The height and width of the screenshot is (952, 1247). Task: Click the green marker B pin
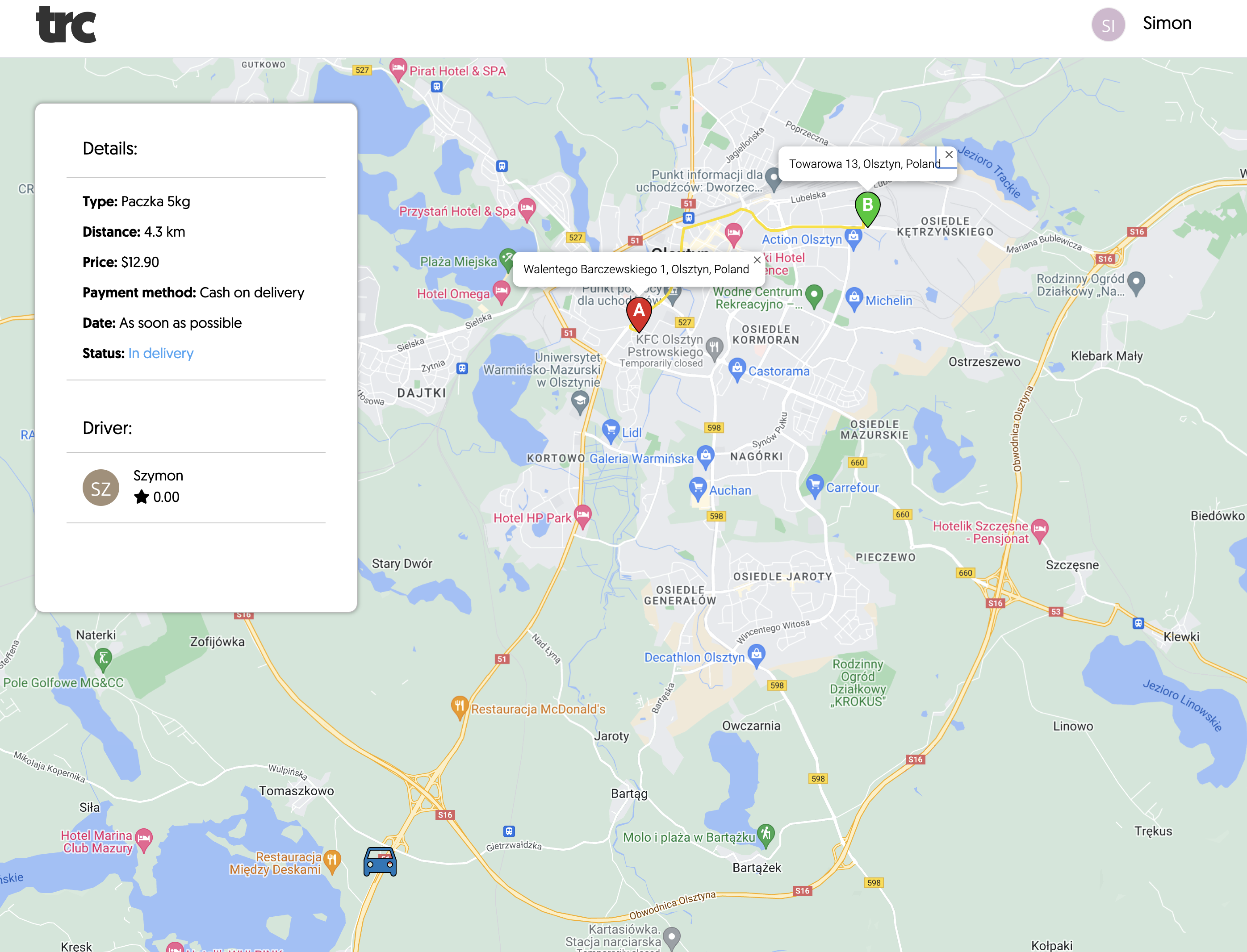[x=867, y=206]
